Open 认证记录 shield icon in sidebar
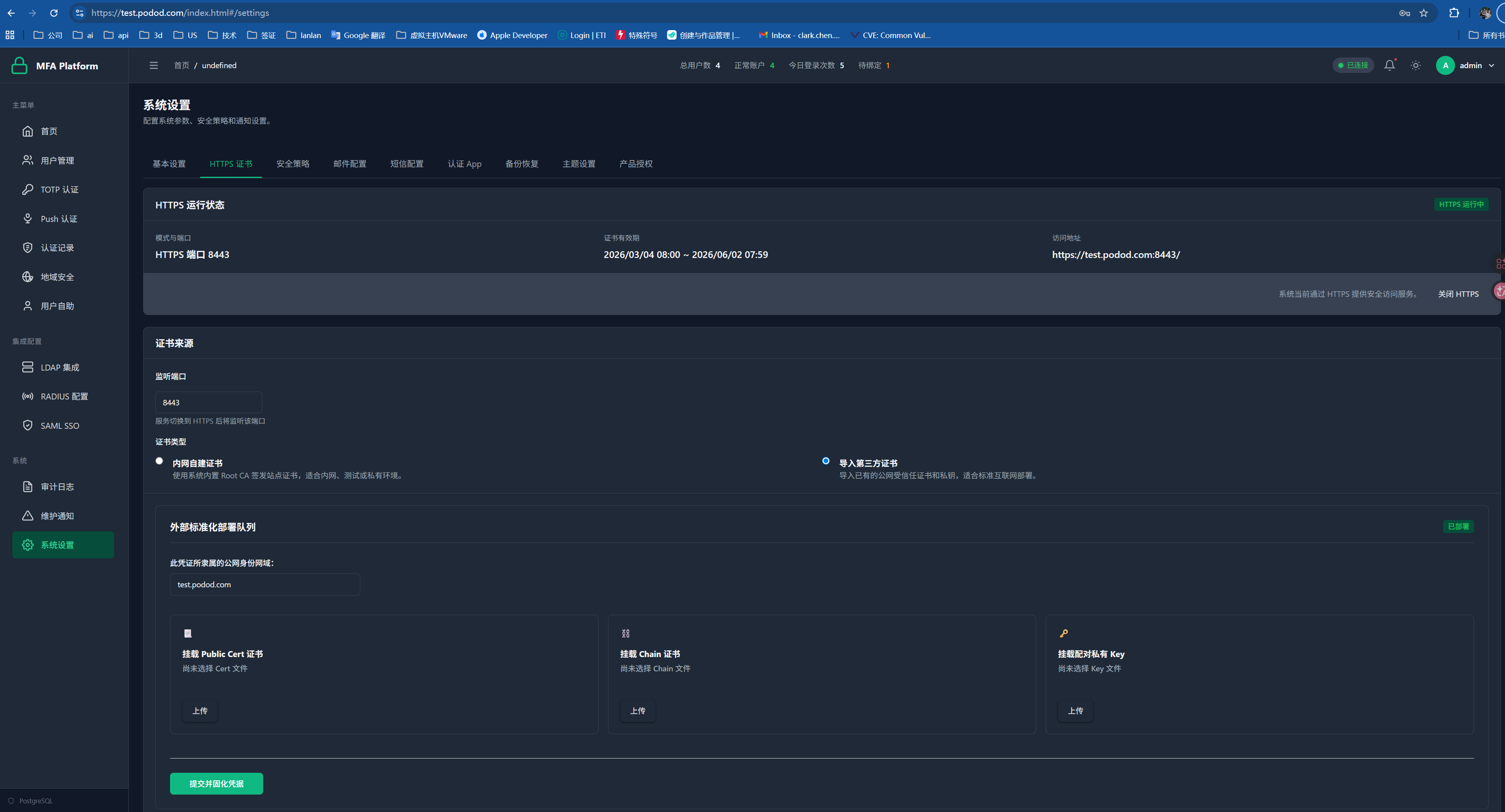This screenshot has height=812, width=1505. (27, 248)
